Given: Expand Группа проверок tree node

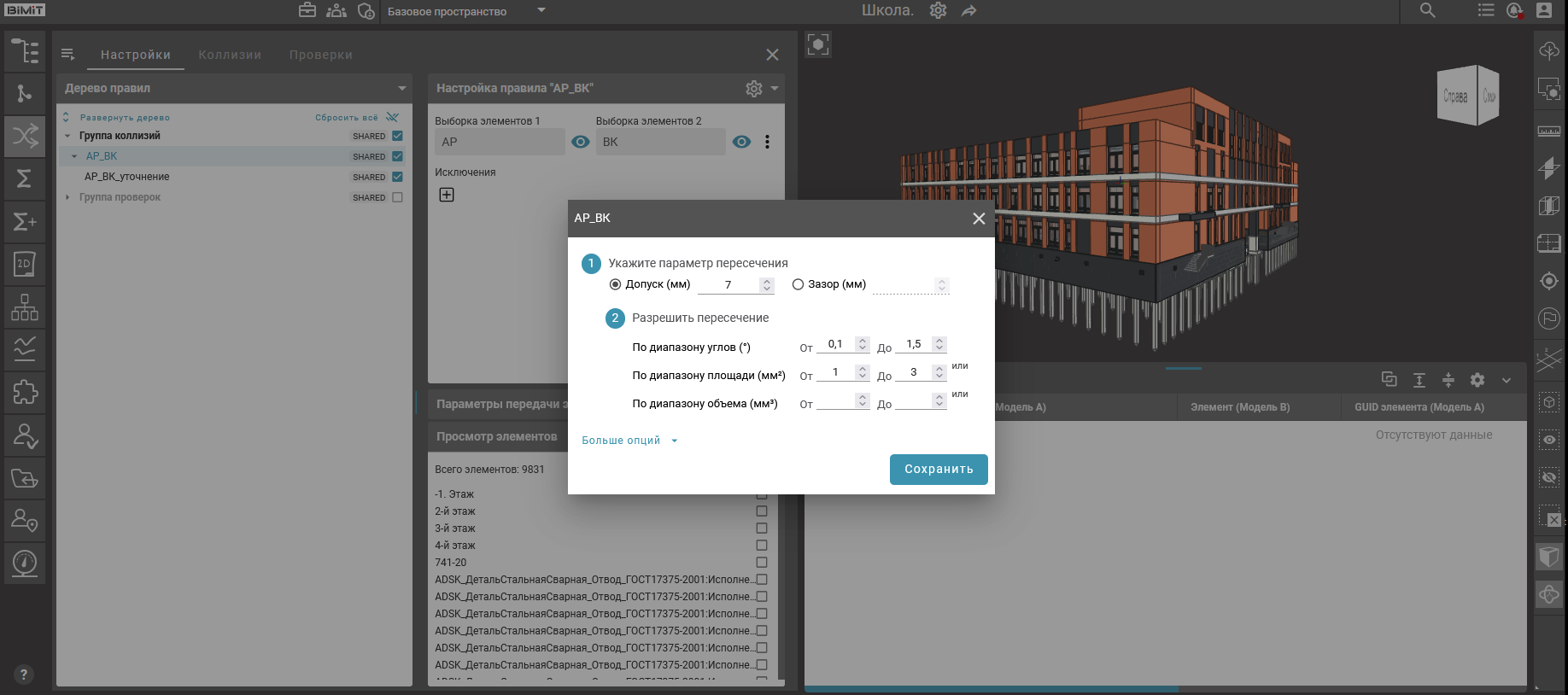Looking at the screenshot, I should pos(68,197).
